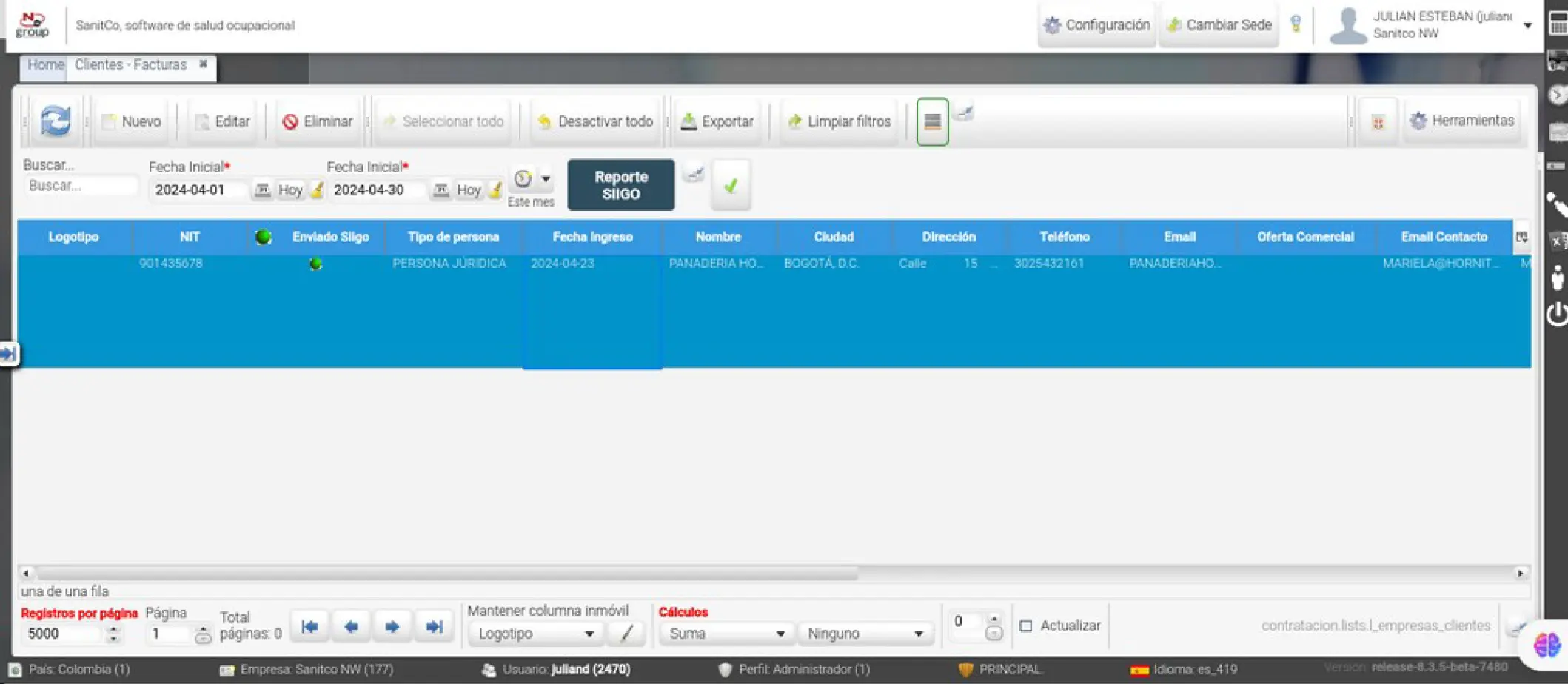Open the Ninguno dropdown
The width and height of the screenshot is (1568, 684).
coord(864,634)
